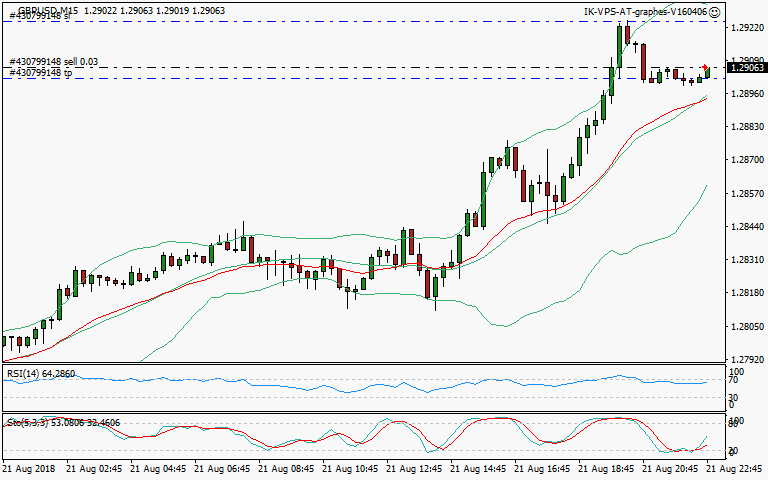Click the 21 Aug 02:45 time label
Screen dimensions: 768x480
[94, 469]
